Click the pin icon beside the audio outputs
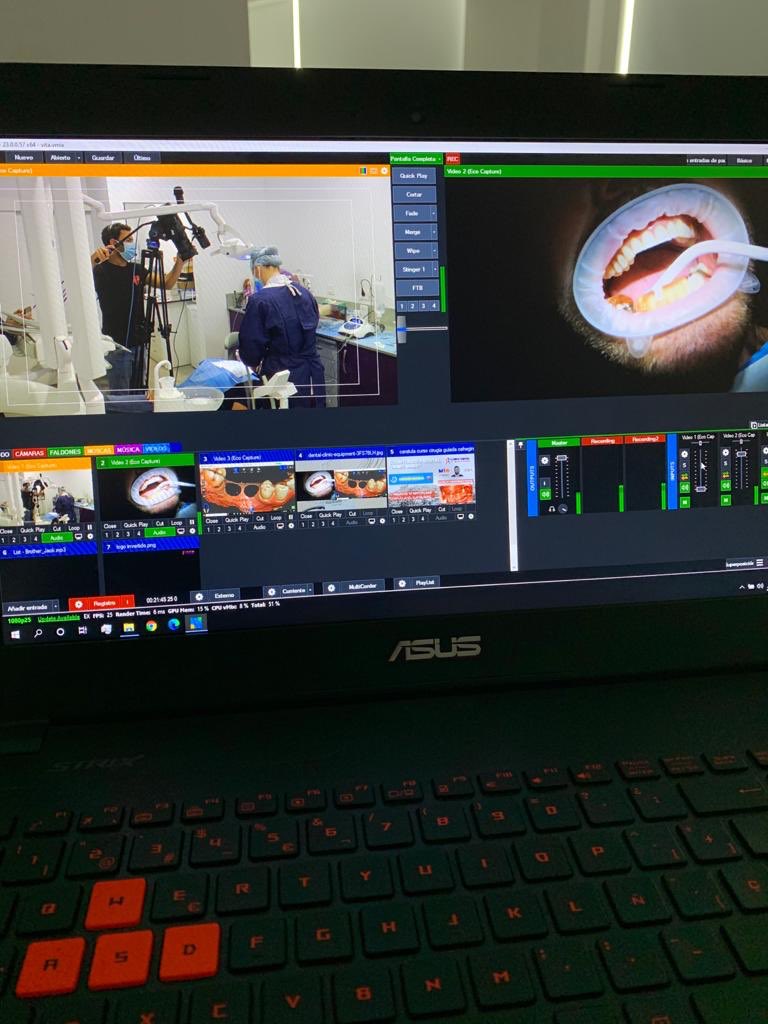This screenshot has height=1024, width=768. 520,445
